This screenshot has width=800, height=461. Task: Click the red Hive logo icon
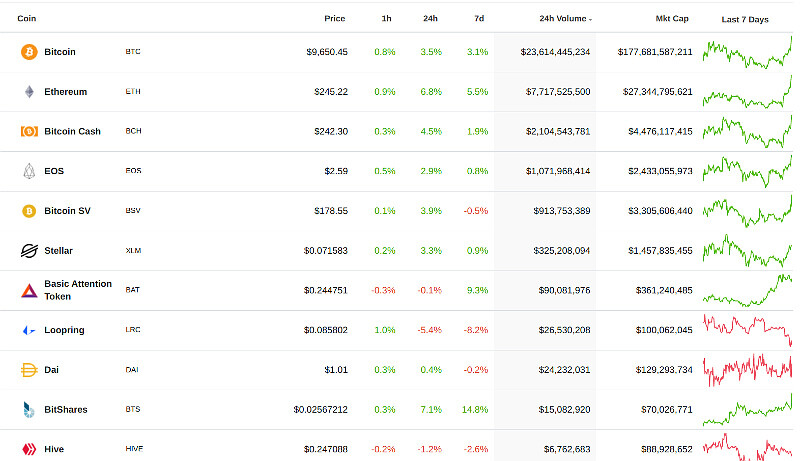coord(29,449)
